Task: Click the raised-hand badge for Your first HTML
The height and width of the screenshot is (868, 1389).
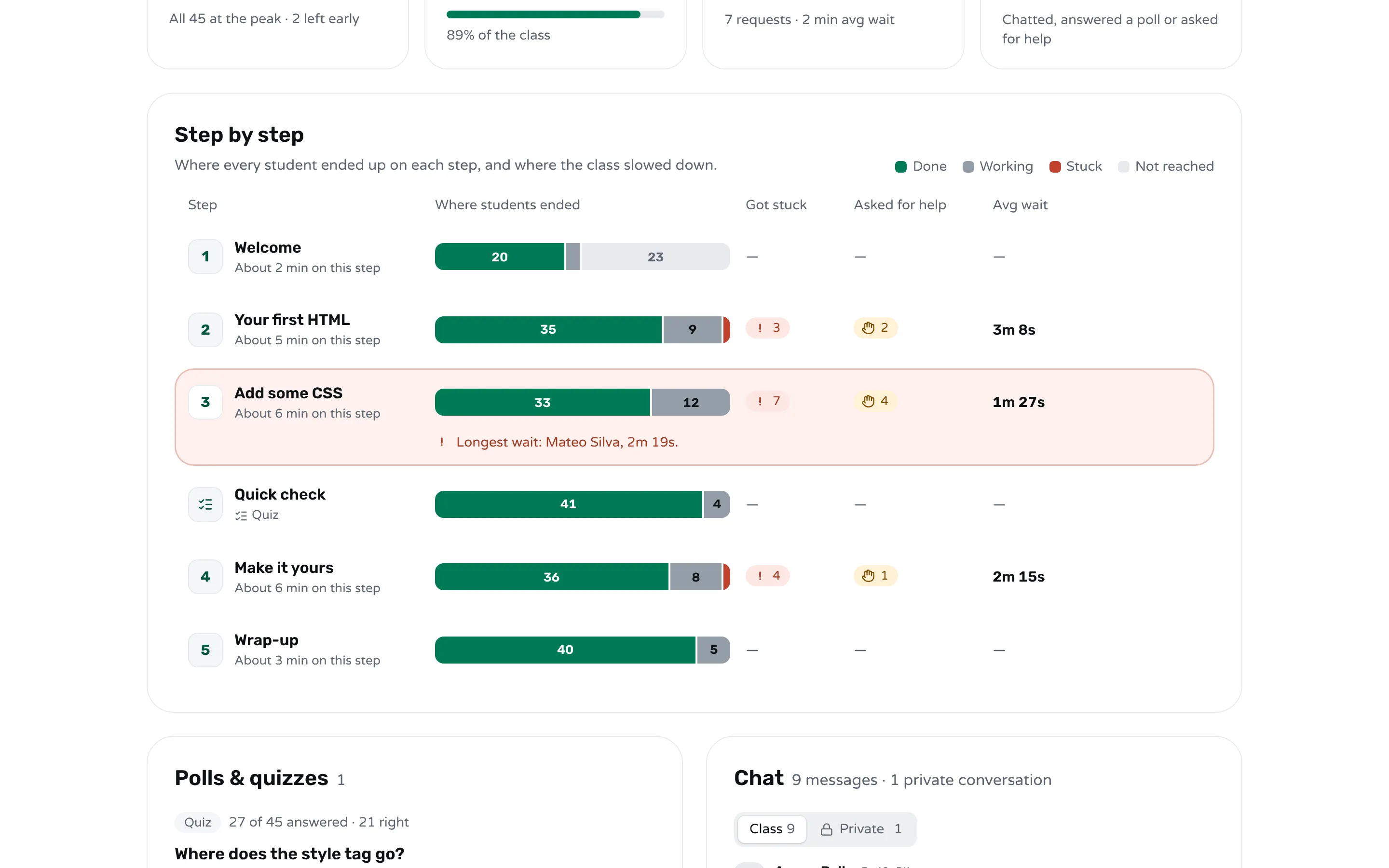Action: 875,328
